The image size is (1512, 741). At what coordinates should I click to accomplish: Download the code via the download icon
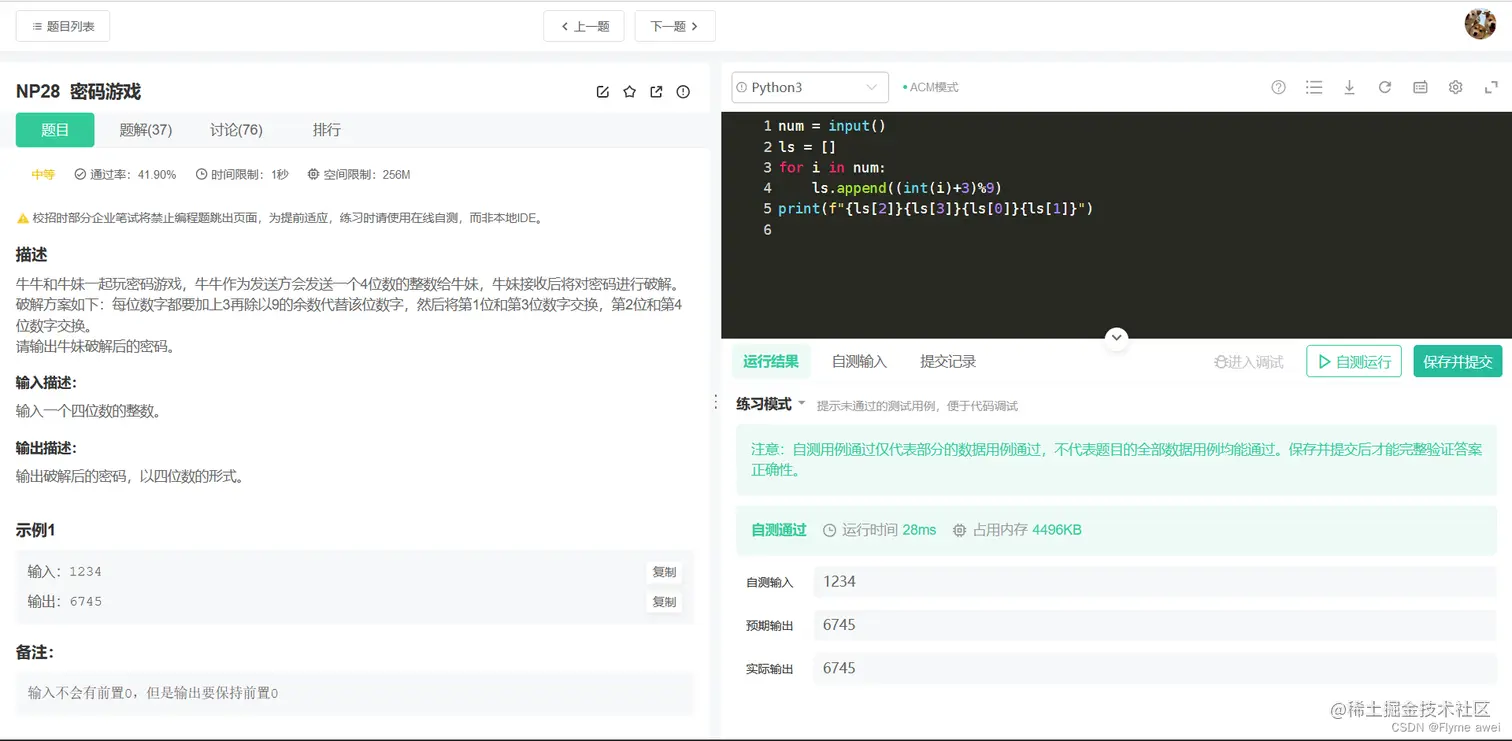1349,87
